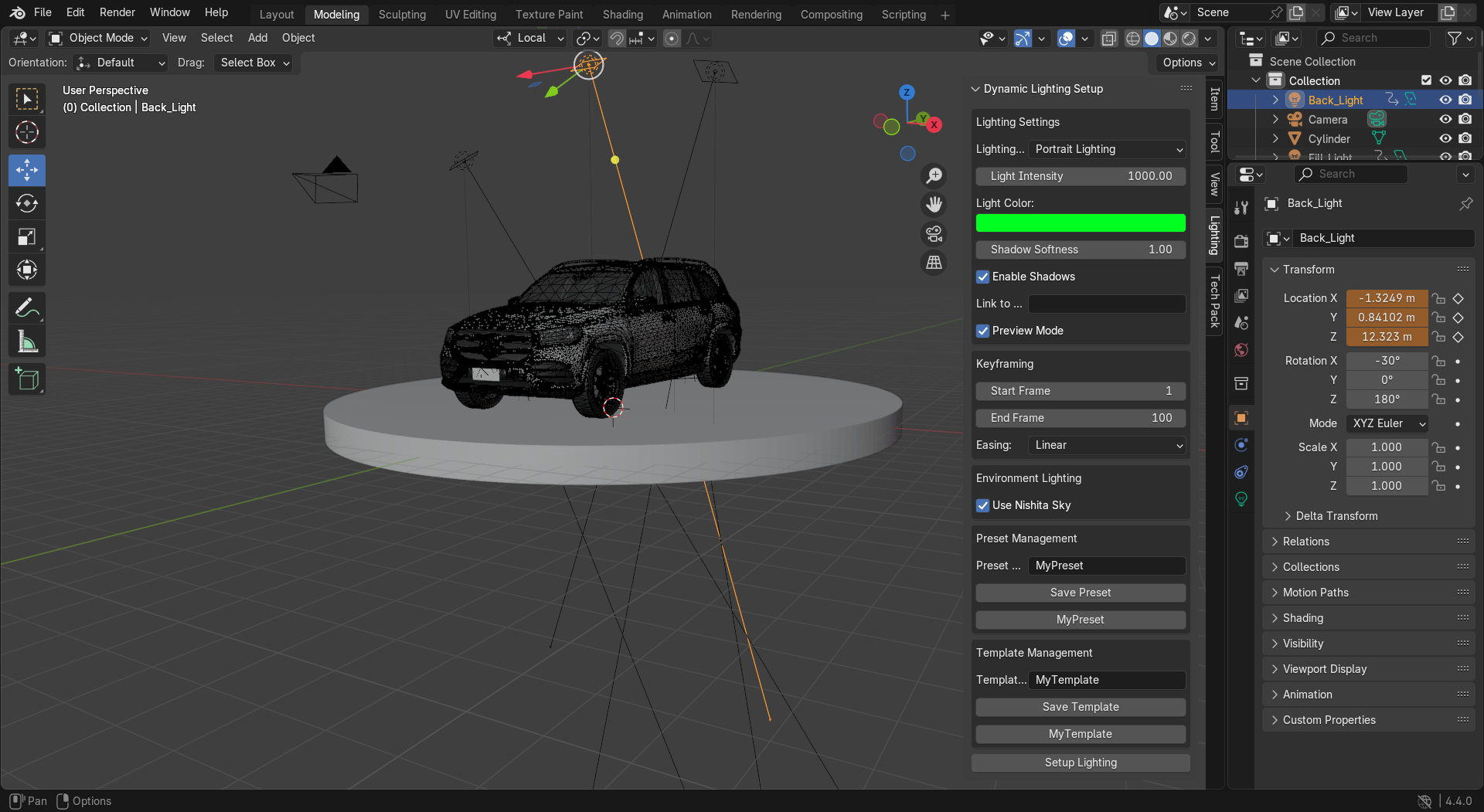
Task: Select the Rotate tool
Action: [x=27, y=203]
